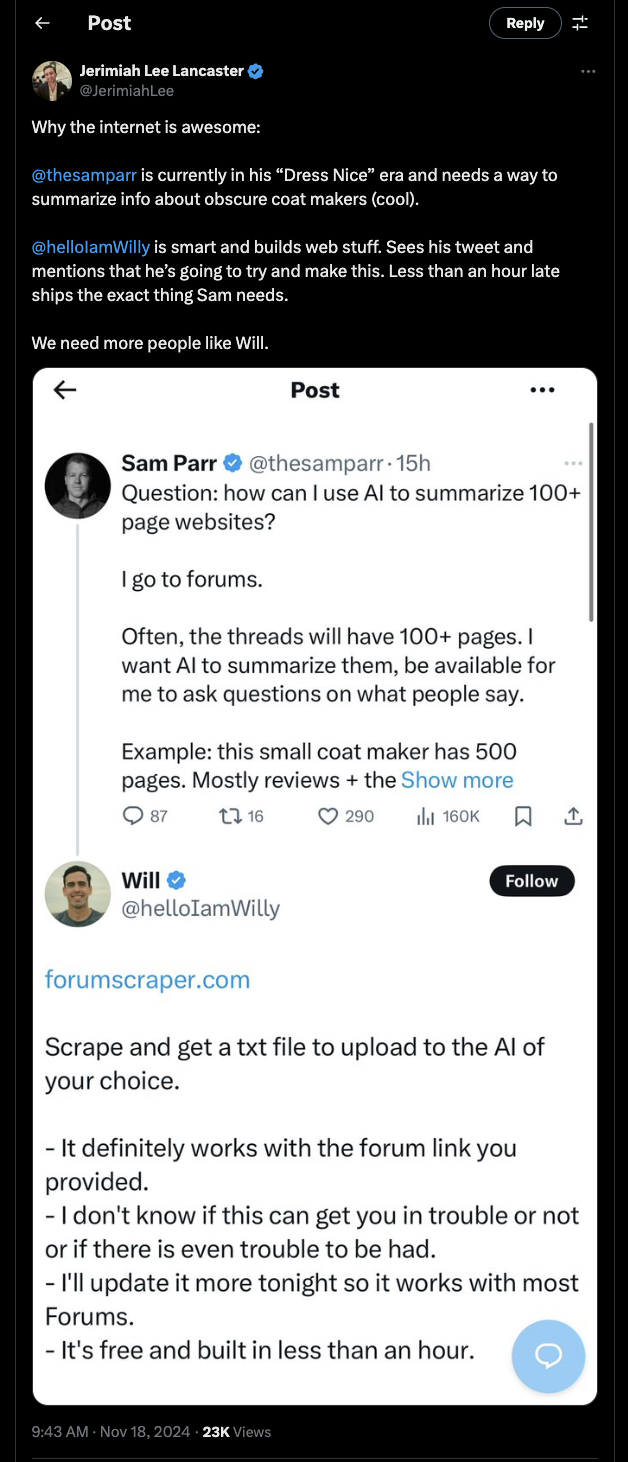Click the reply icon on Sam Parr's tweet
628x1462 pixels.
[x=132, y=816]
